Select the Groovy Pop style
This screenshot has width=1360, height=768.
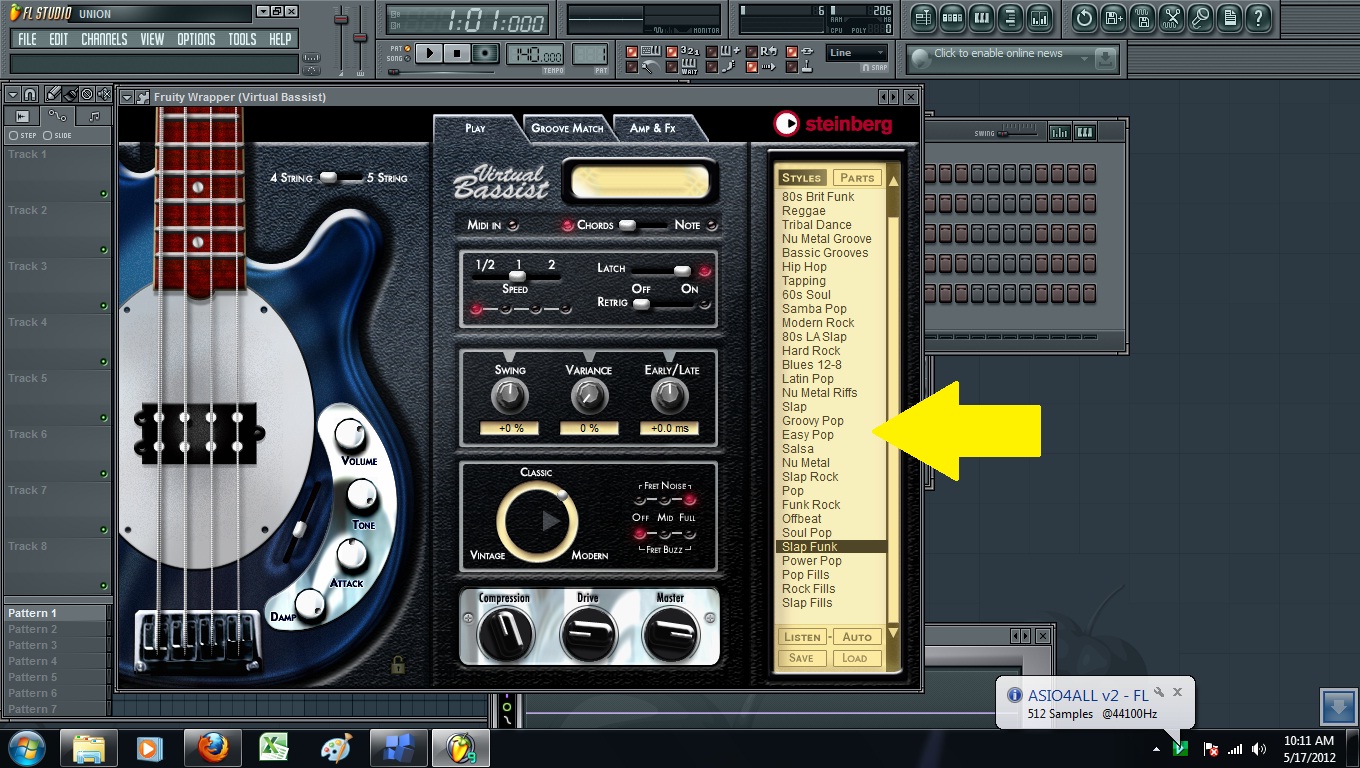tap(813, 421)
